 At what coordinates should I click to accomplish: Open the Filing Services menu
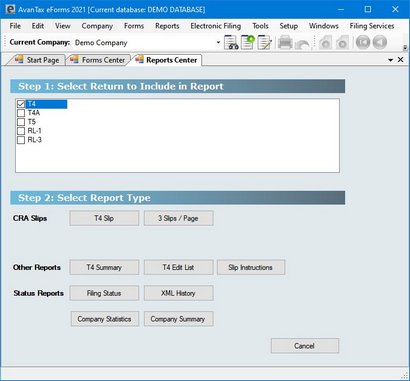pos(372,26)
